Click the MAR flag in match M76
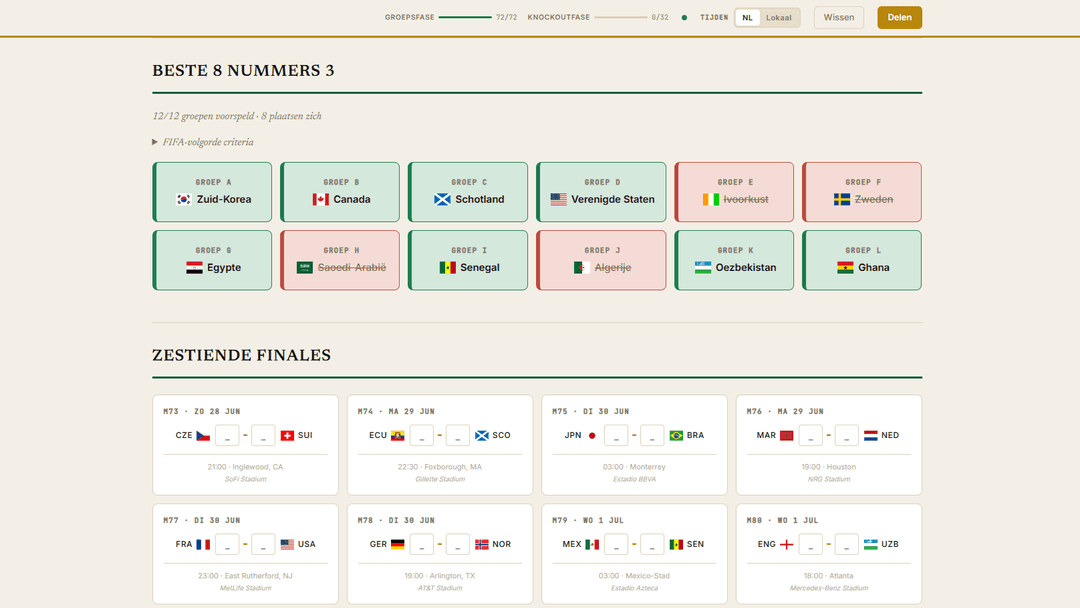The image size is (1080, 608). (787, 436)
